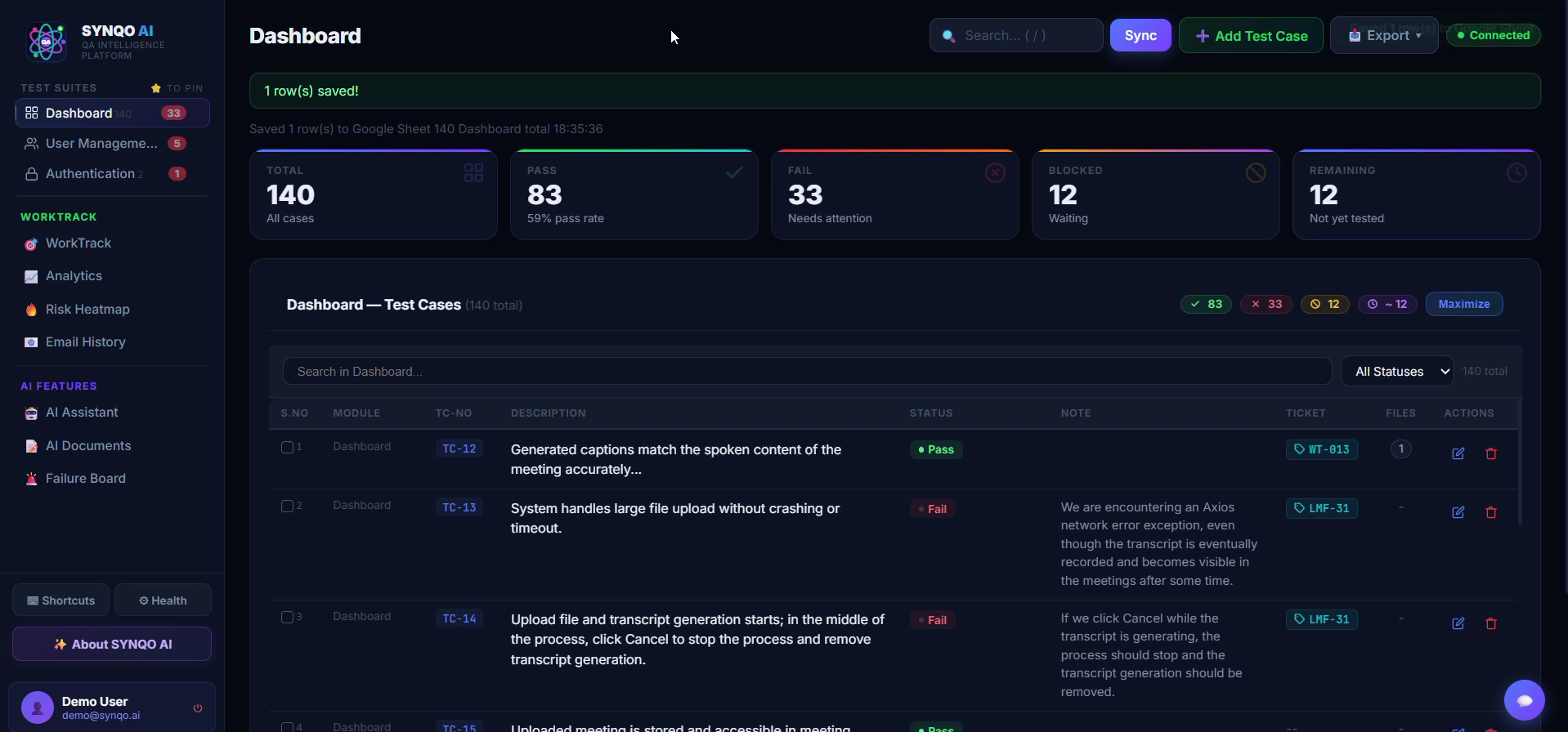Tick the checkbox for row 1
1568x732 pixels.
(x=287, y=447)
